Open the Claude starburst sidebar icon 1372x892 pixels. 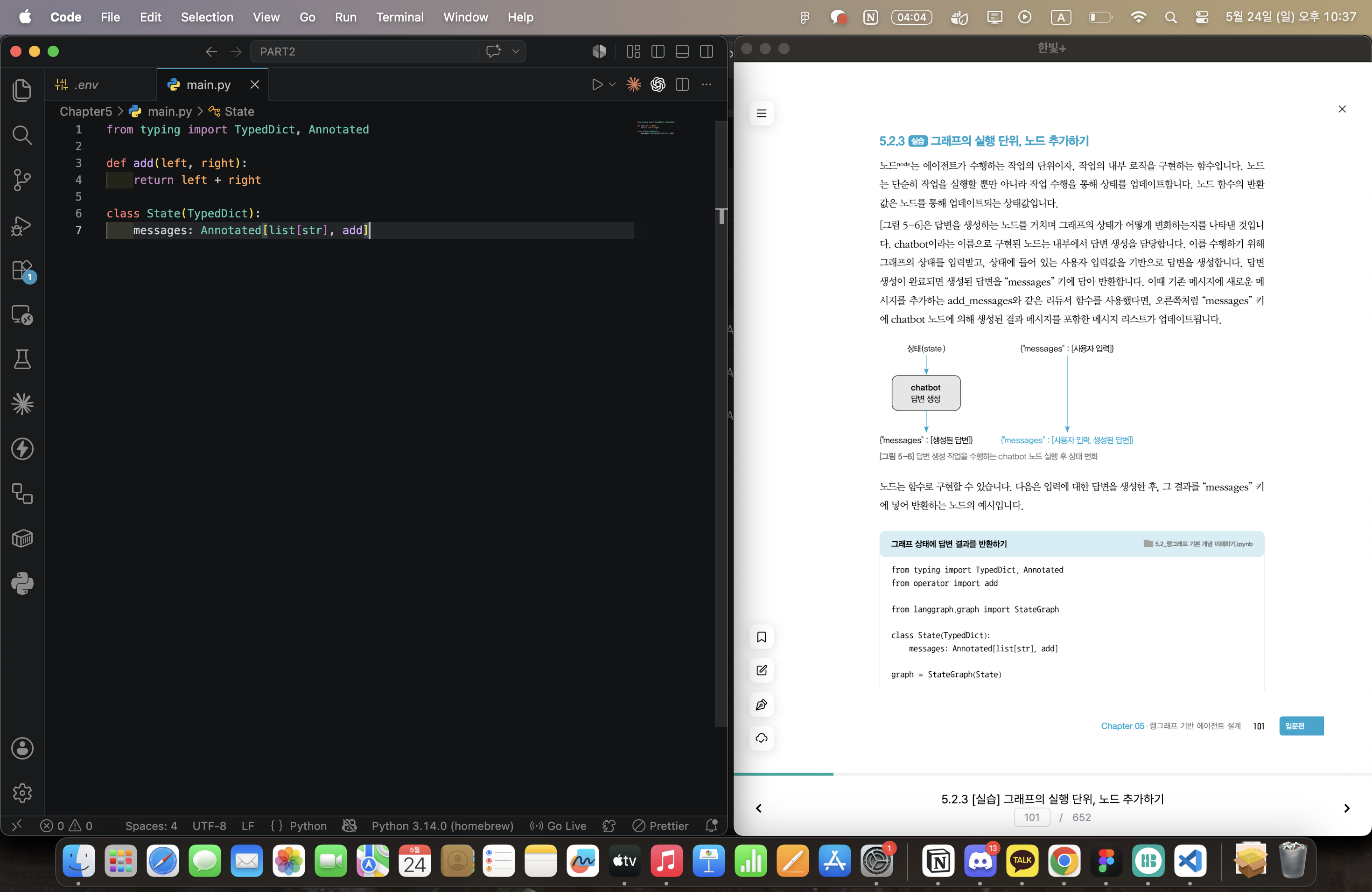[22, 404]
